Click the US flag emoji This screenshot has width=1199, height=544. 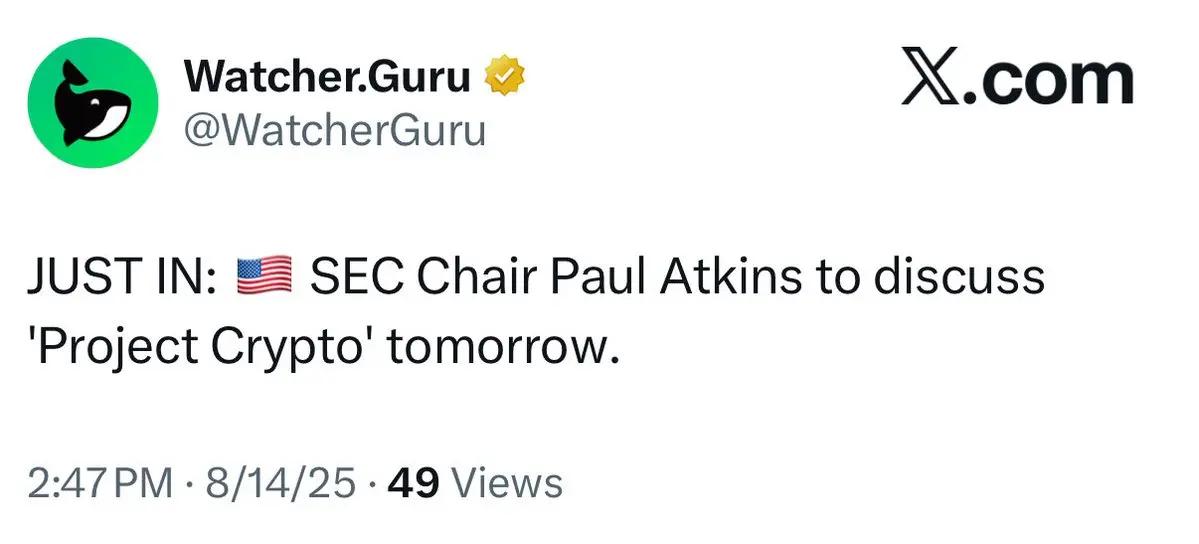click(x=264, y=276)
